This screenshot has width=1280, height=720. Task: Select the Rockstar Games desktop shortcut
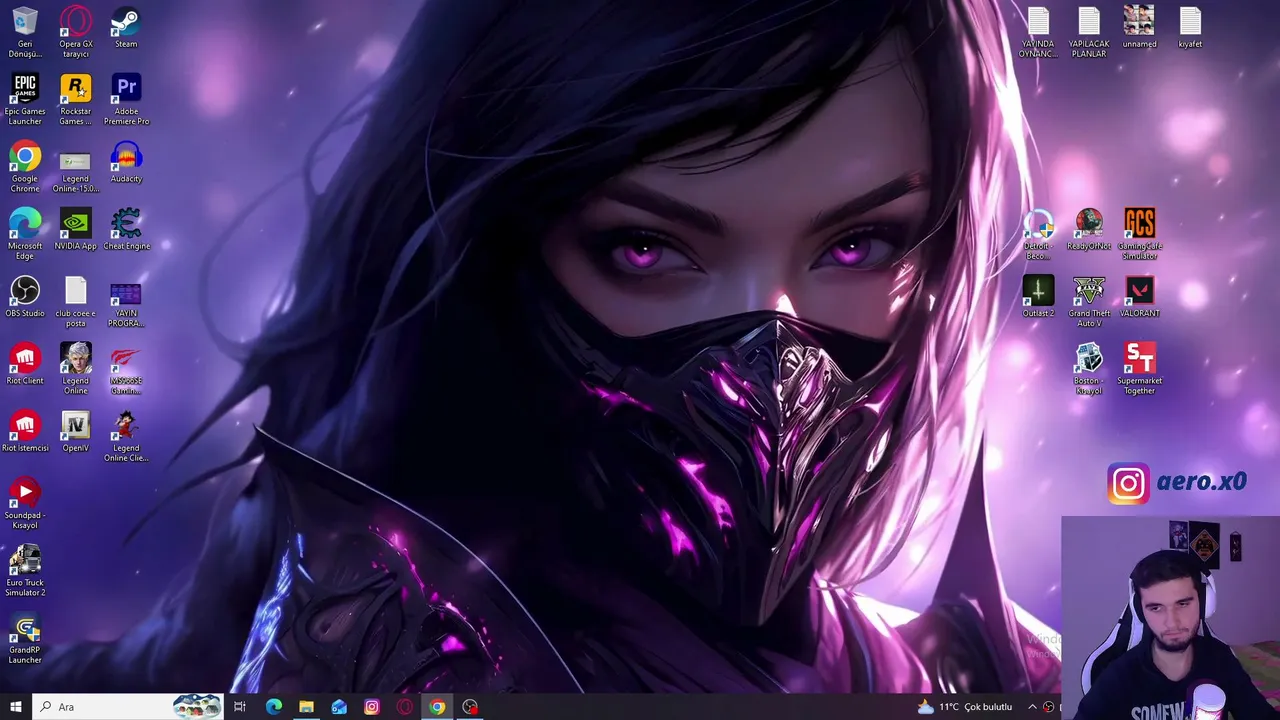76,99
